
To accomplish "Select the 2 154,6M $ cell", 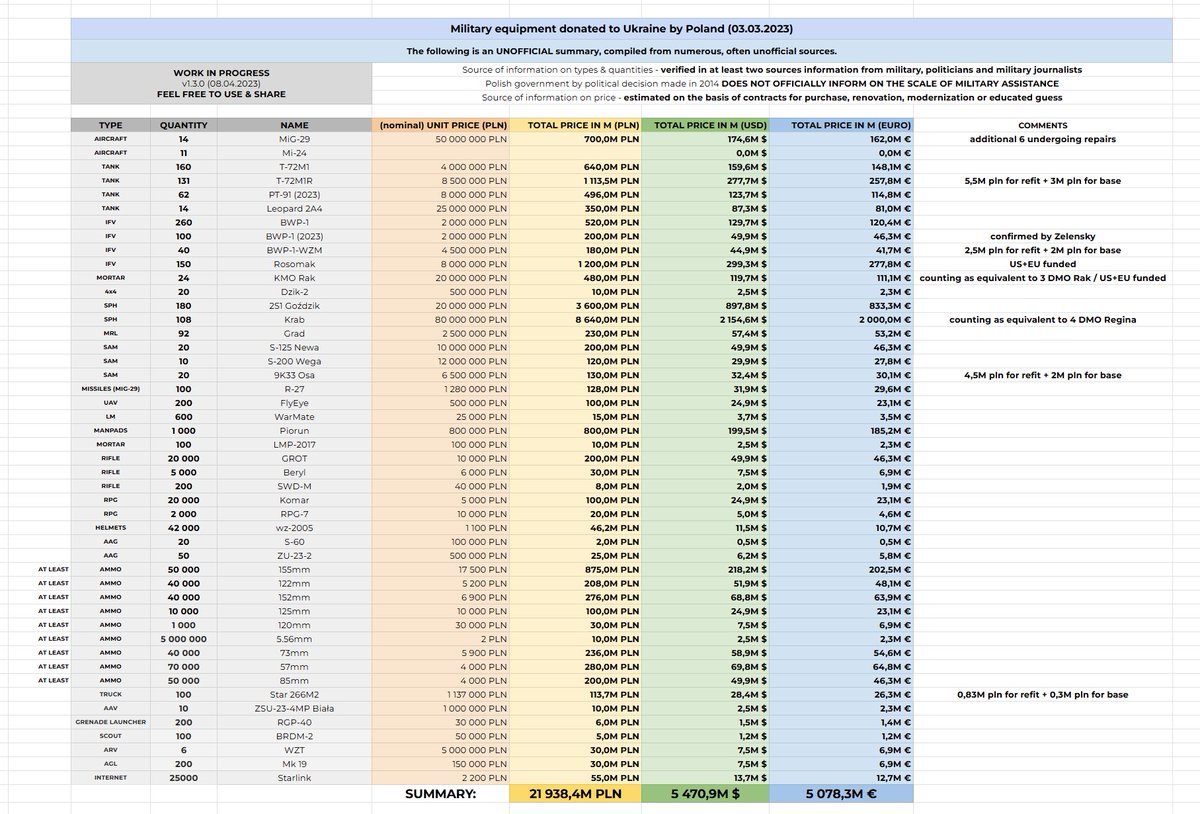I will (705, 321).
